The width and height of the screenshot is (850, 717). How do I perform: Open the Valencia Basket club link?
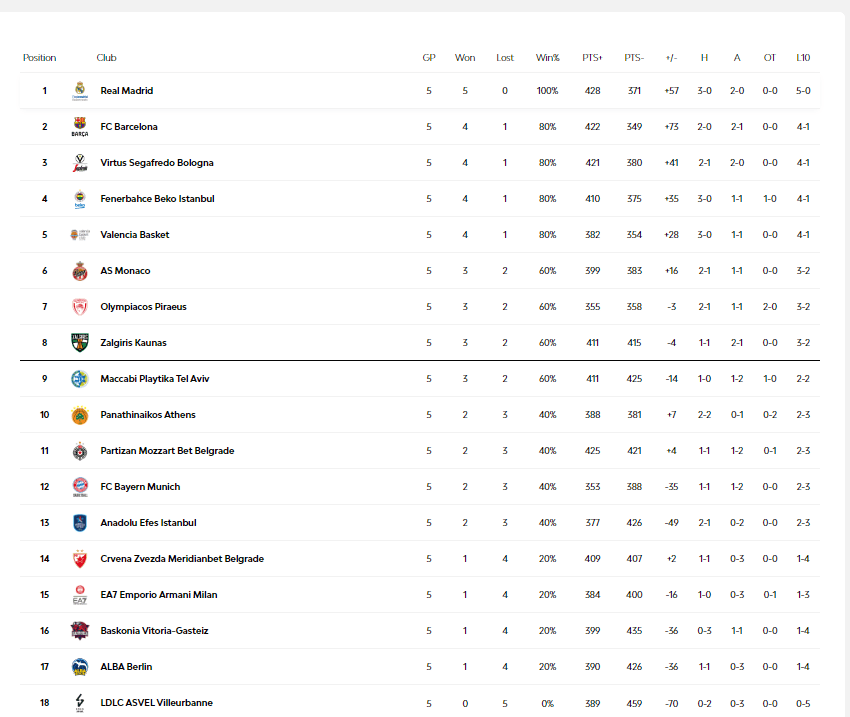click(x=134, y=235)
